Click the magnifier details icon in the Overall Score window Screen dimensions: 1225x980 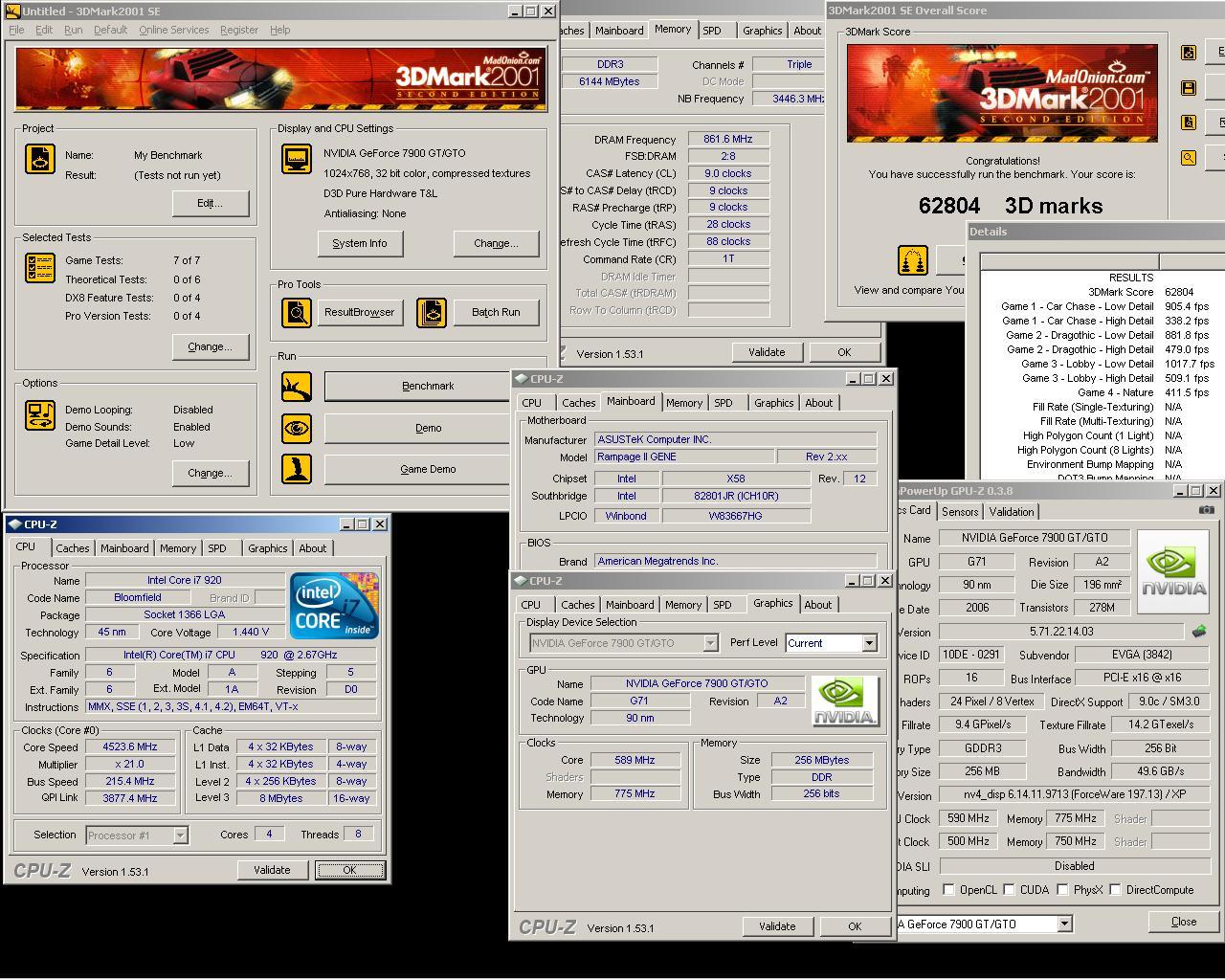point(1189,158)
